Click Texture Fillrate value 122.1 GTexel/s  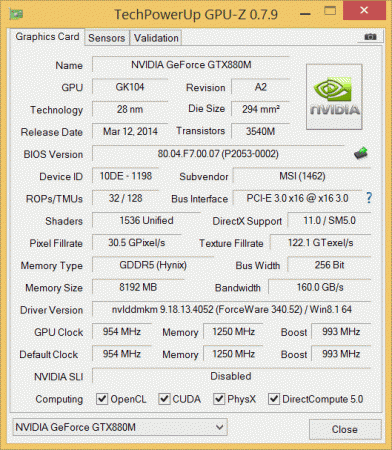(x=320, y=243)
